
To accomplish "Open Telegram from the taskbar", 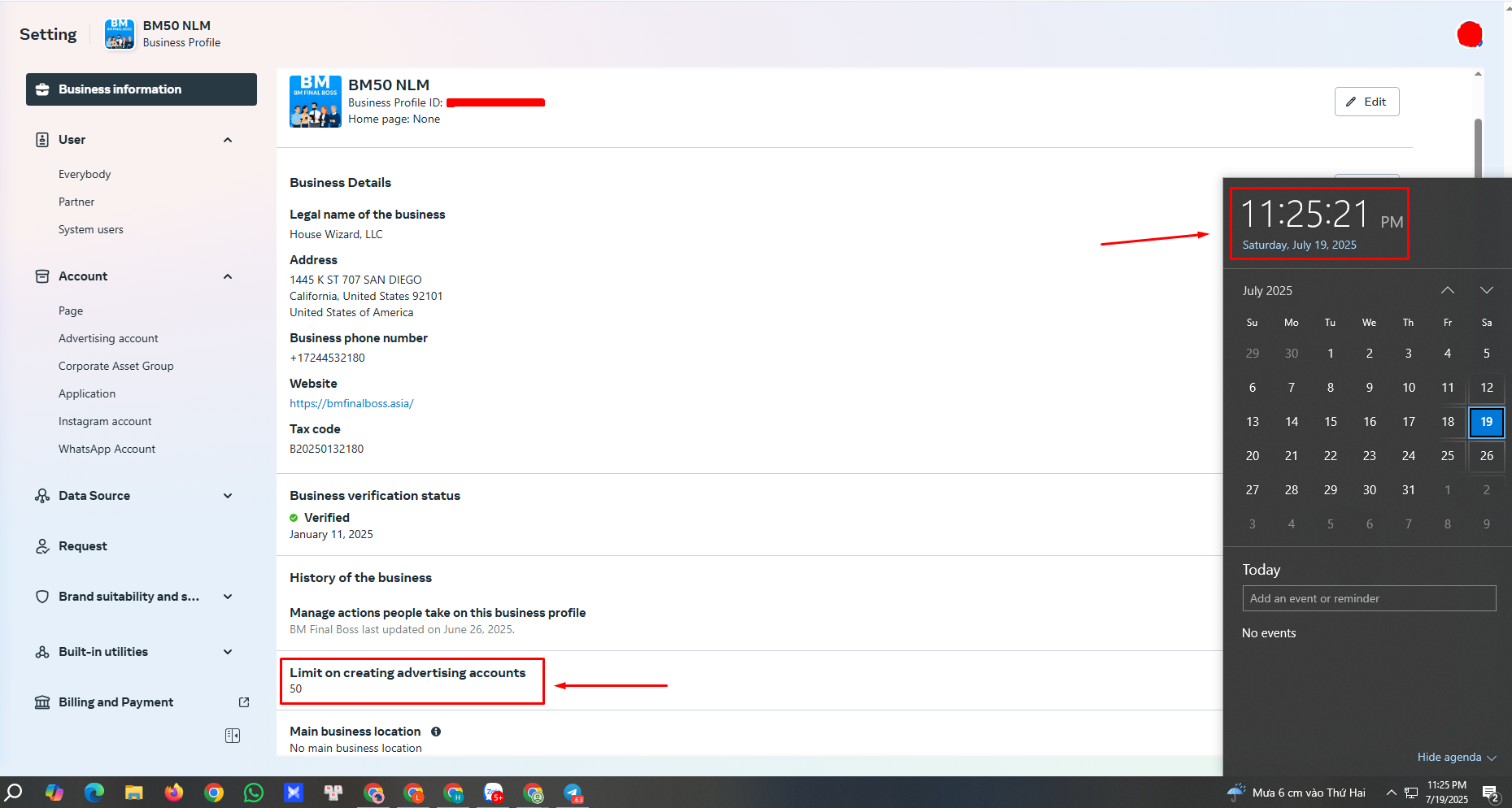I will pos(573,793).
